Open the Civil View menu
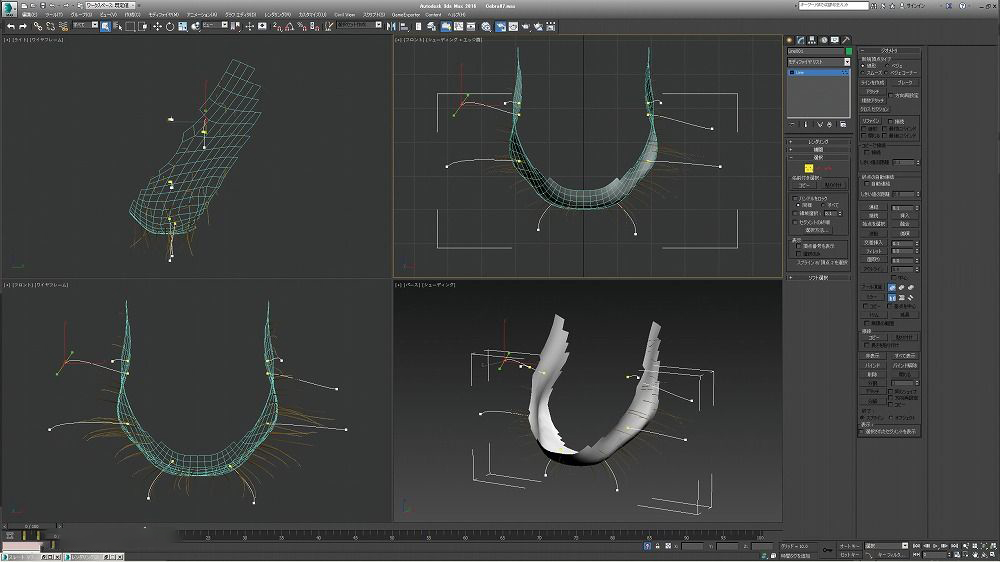The height and width of the screenshot is (562, 1000). click(344, 15)
